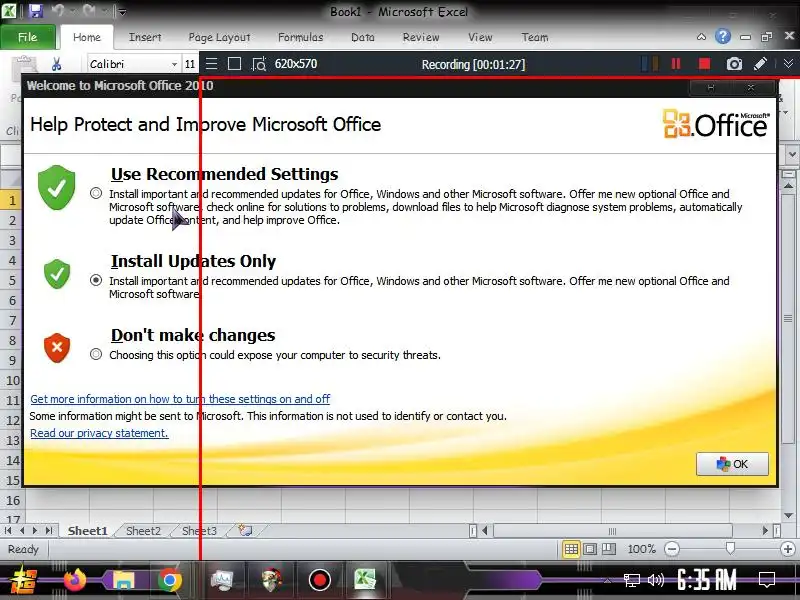Minimize the ribbon with the caret icon

[702, 37]
